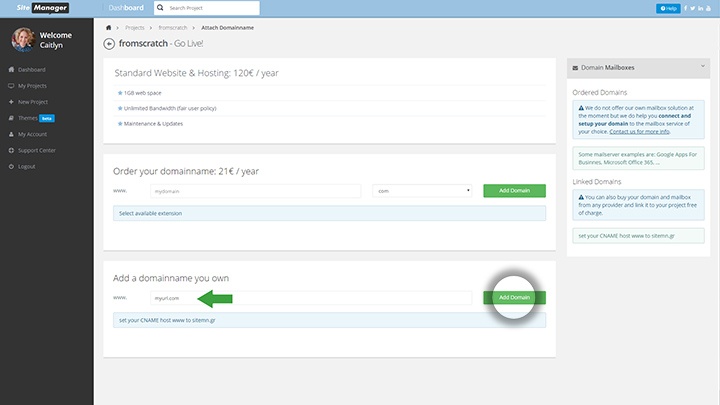Image resolution: width=720 pixels, height=405 pixels.
Task: Open the Facebook icon in header
Action: (x=685, y=8)
